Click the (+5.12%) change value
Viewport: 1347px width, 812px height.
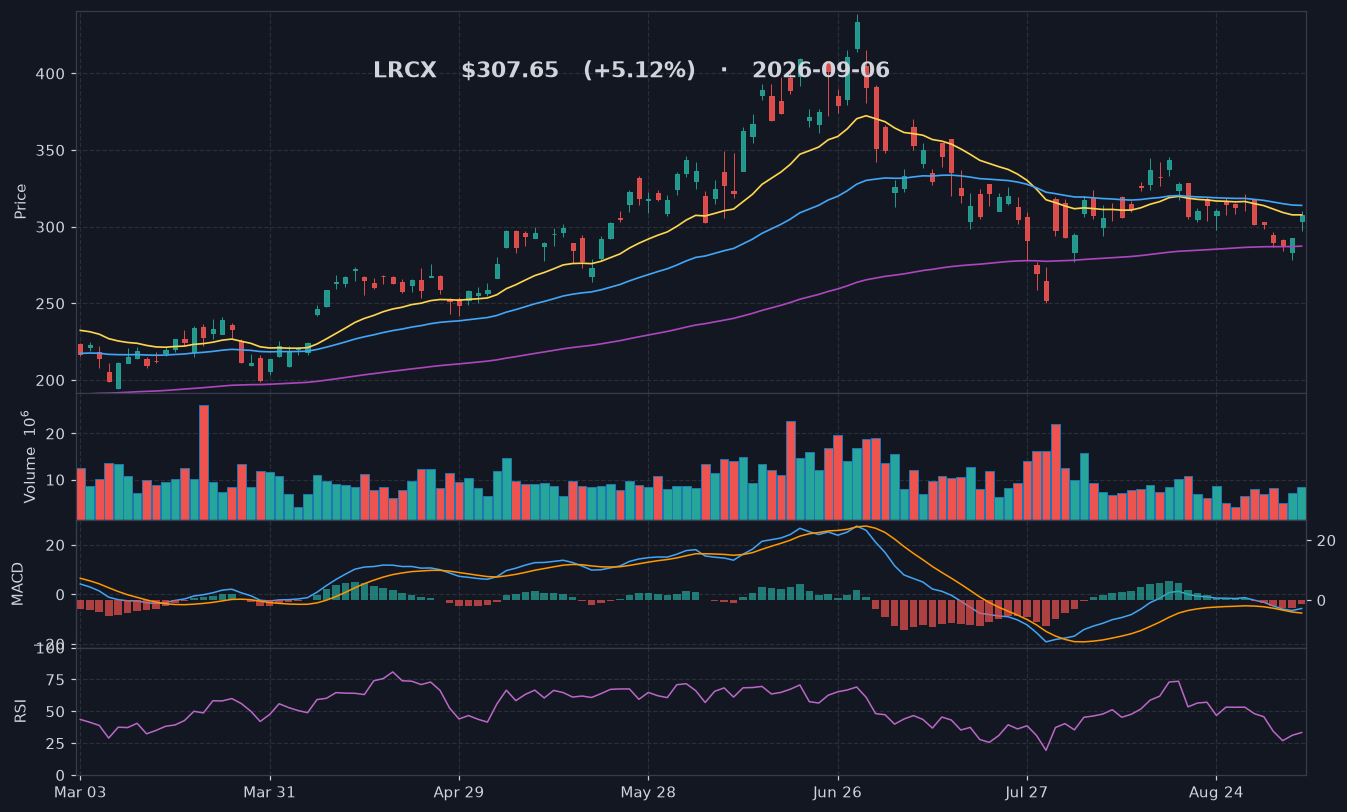639,71
